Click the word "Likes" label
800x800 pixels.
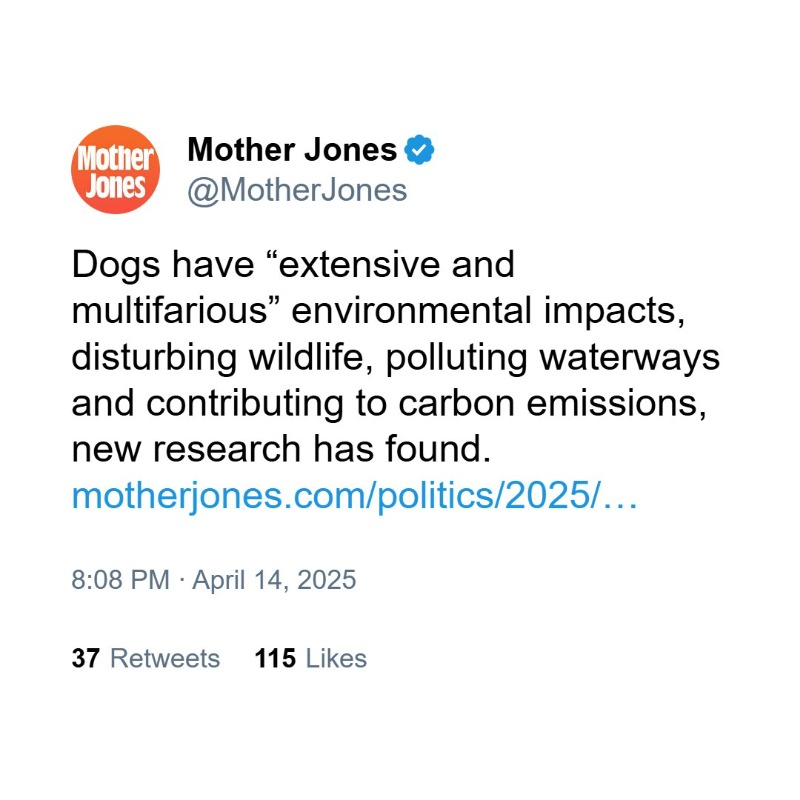pos(336,659)
